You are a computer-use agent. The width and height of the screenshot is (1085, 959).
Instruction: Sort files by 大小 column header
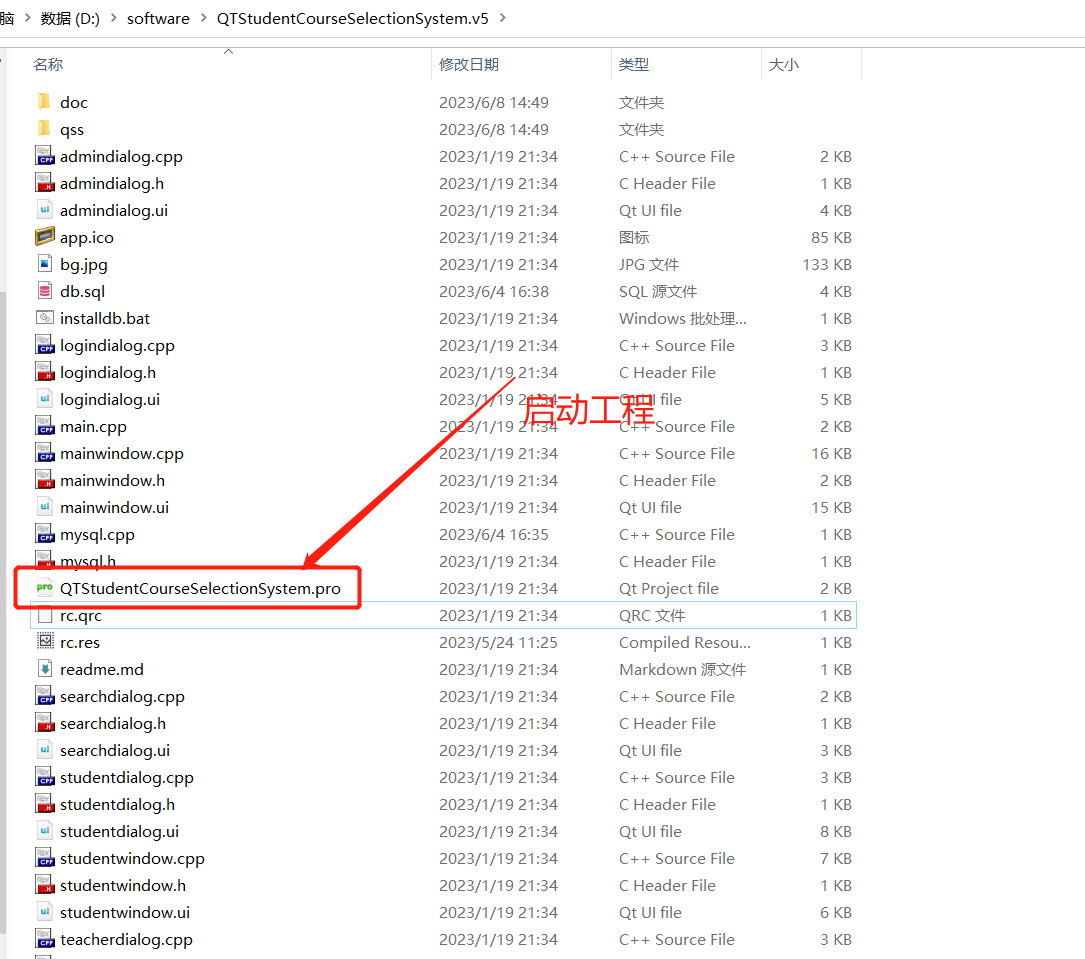tap(783, 64)
